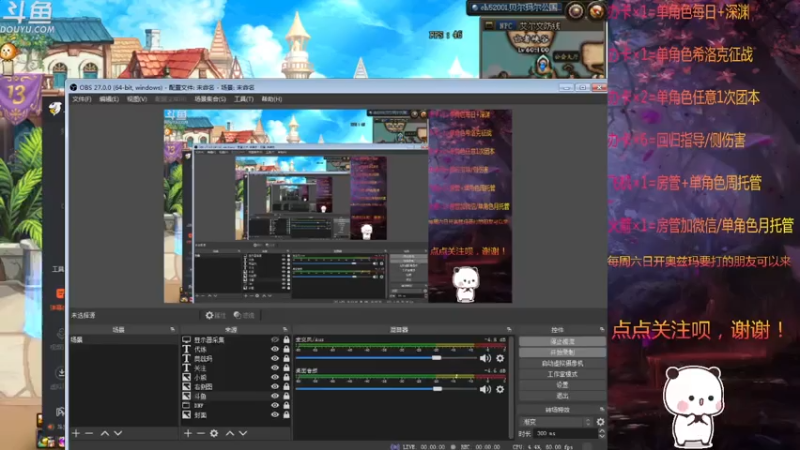Image resolution: width=800 pixels, height=450 pixels.
Task: Click the Audio Mixer vertical scrollbar
Action: click(x=511, y=386)
